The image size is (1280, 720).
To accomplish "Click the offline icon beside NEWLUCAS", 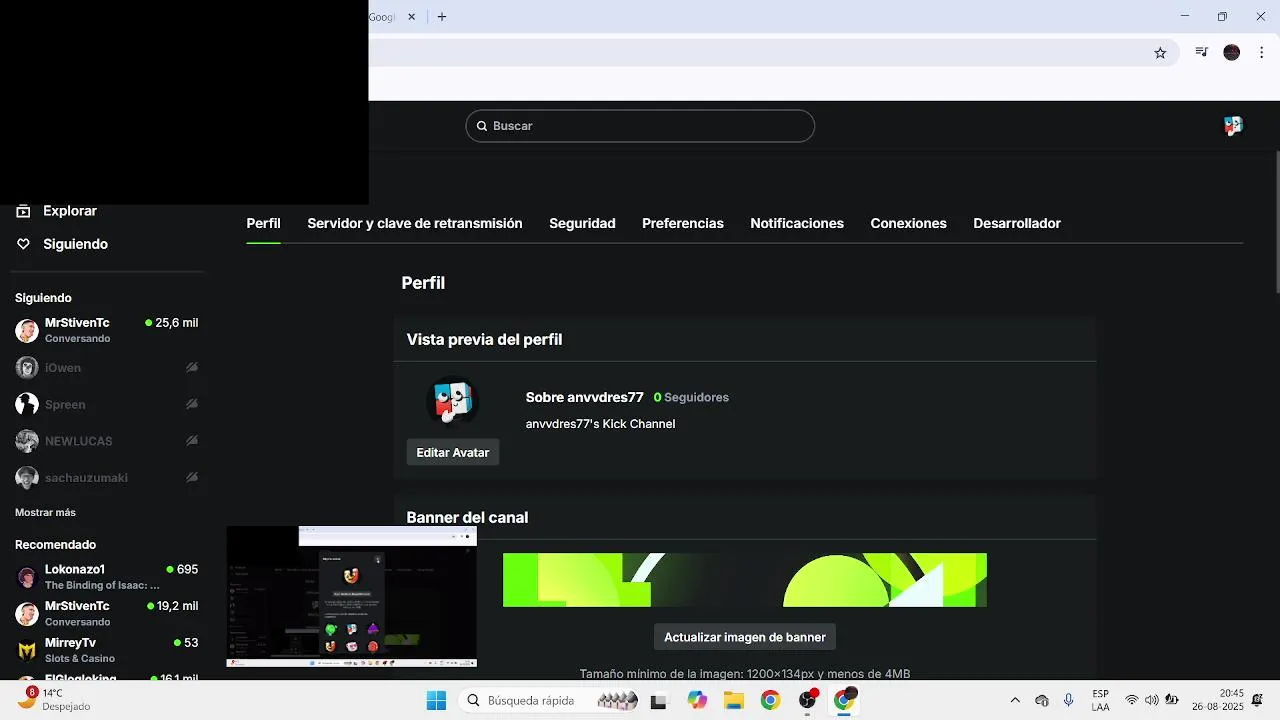I will (192, 441).
